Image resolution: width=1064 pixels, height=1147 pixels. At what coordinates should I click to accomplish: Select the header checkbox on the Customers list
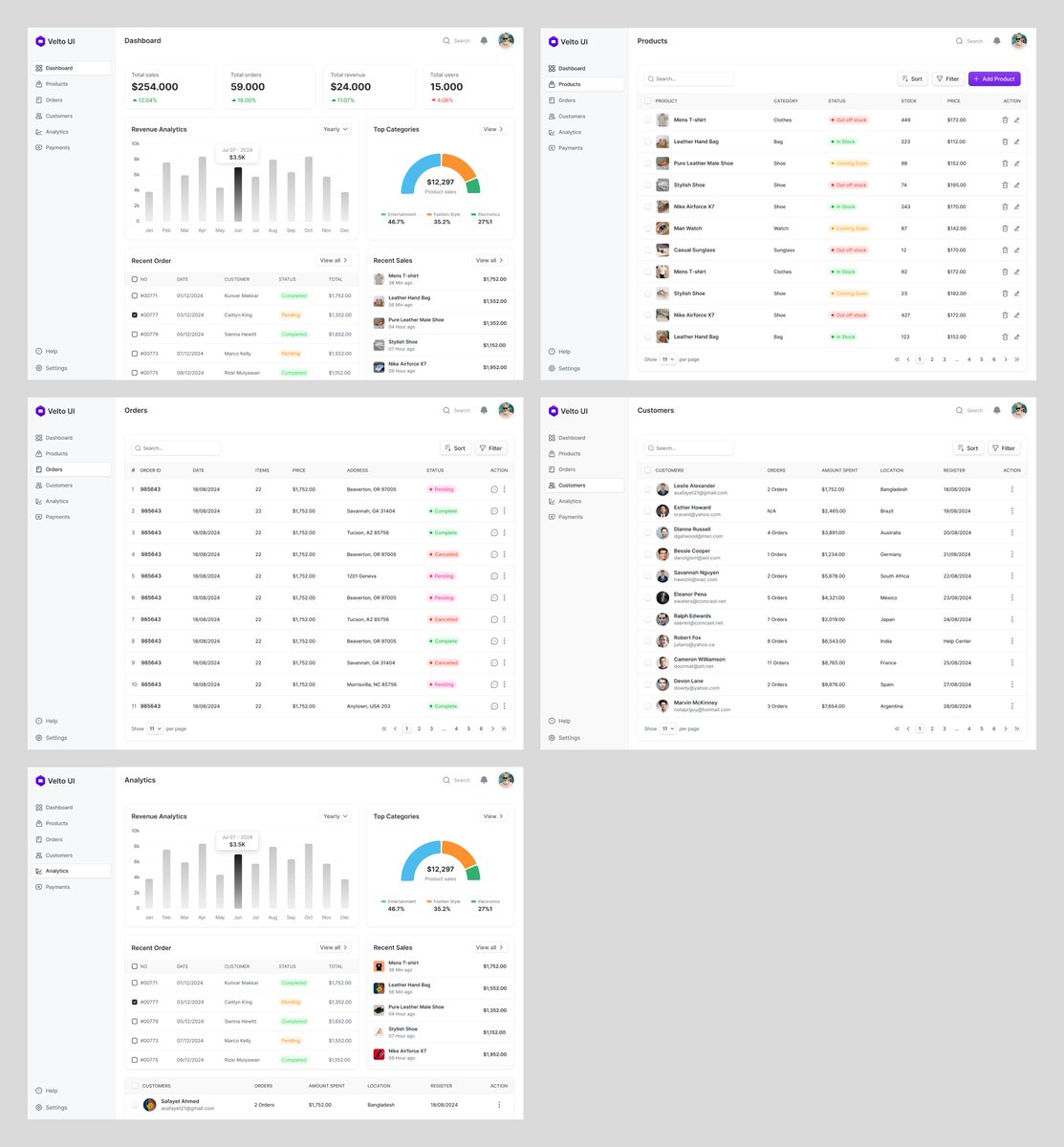(647, 470)
